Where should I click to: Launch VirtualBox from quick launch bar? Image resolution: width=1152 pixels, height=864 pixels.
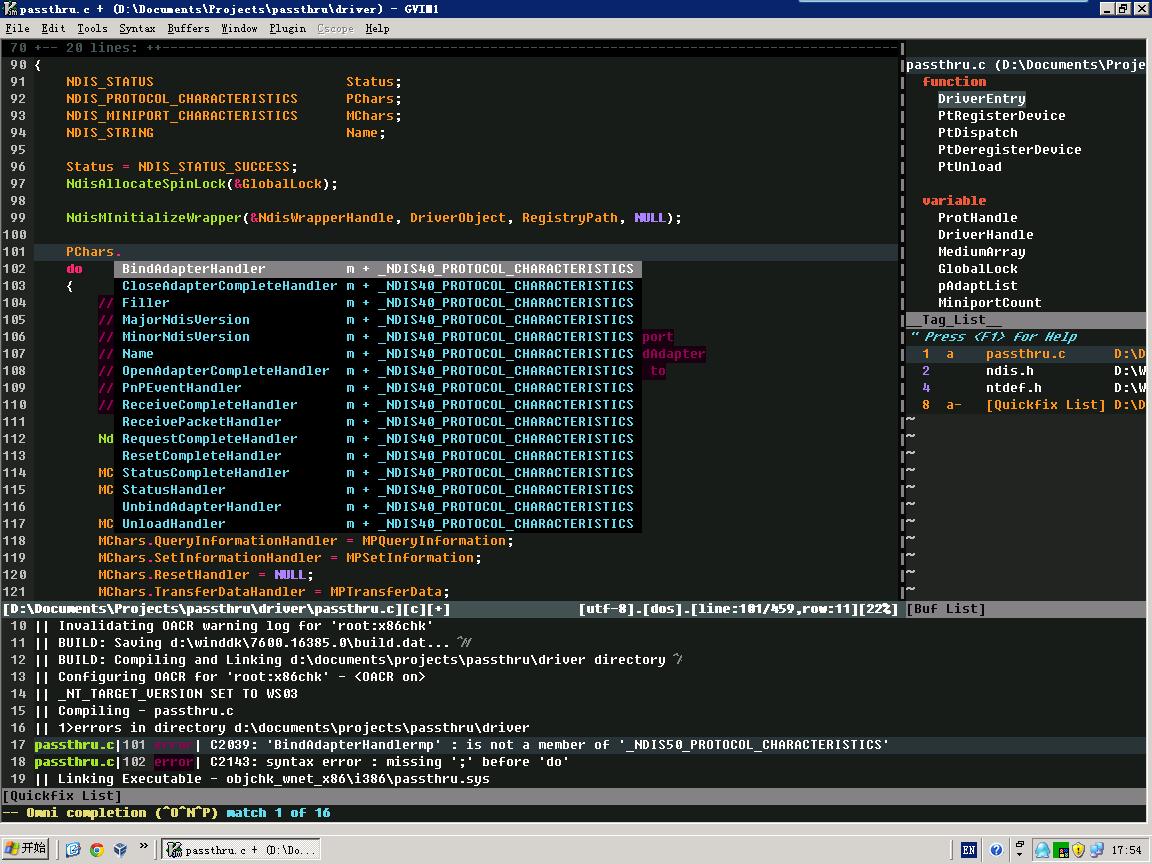pos(120,849)
